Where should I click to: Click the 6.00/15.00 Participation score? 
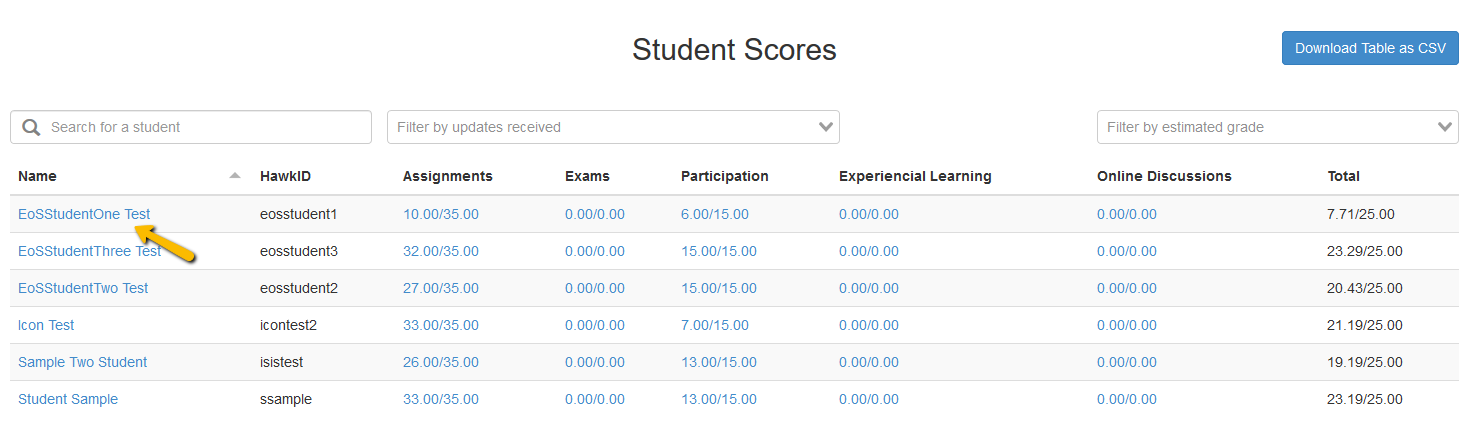pyautogui.click(x=714, y=214)
